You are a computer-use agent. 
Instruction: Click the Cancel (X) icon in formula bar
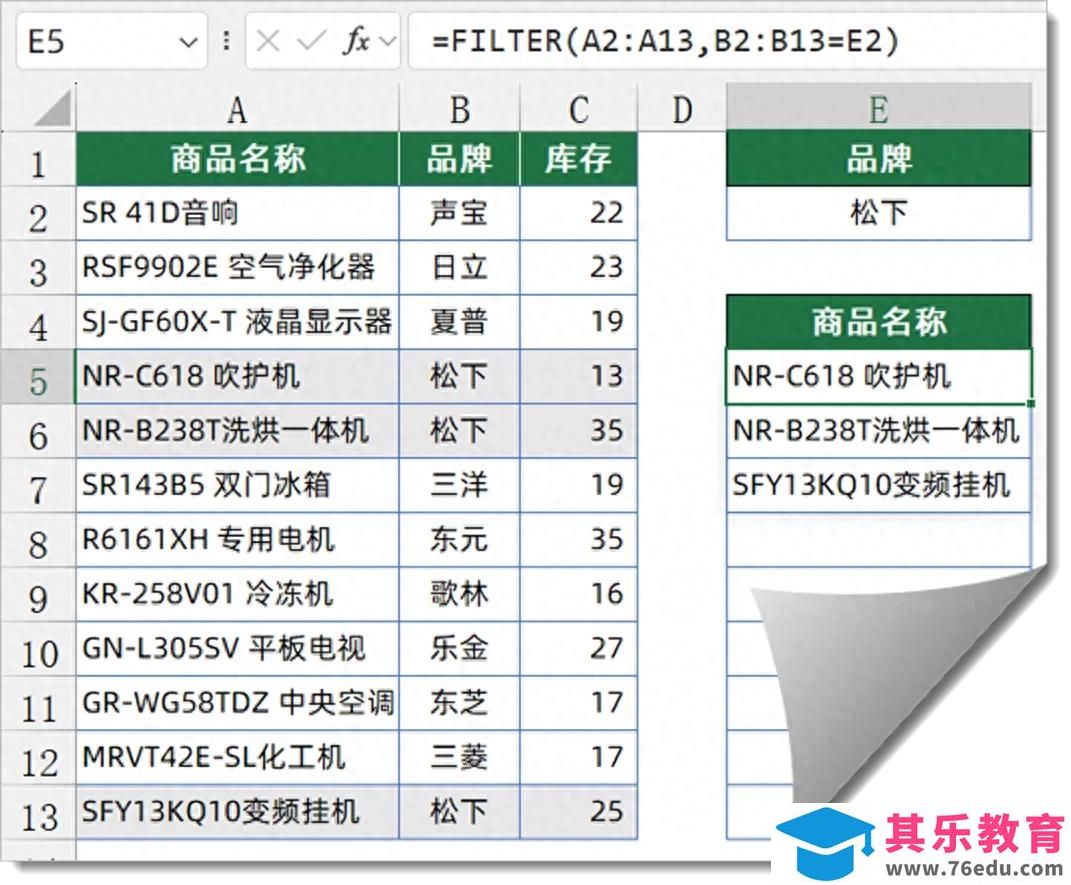(268, 42)
